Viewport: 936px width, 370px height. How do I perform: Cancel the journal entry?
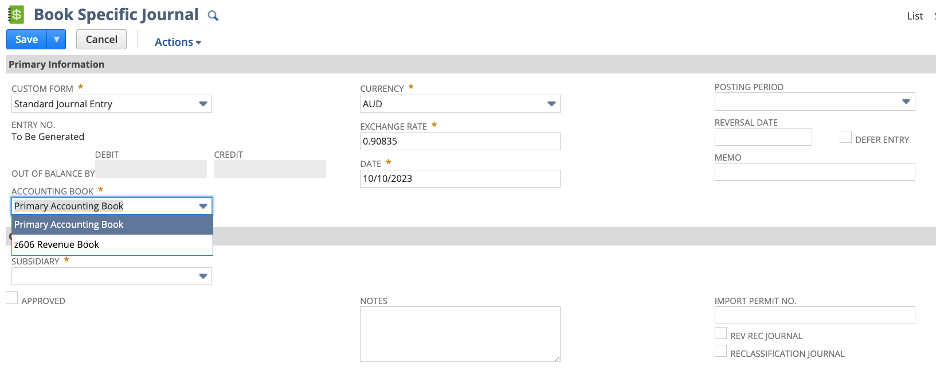(x=101, y=39)
